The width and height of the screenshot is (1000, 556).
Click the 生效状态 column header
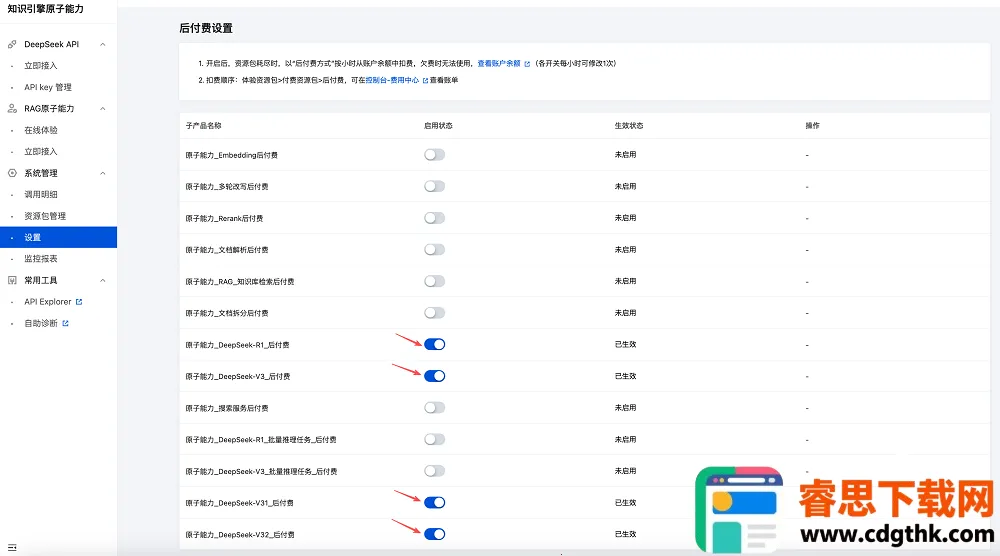tap(629, 126)
